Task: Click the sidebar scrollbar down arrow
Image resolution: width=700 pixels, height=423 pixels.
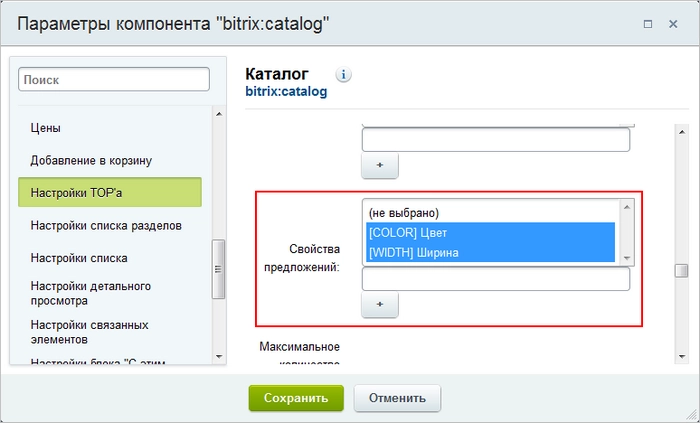Action: tap(219, 357)
